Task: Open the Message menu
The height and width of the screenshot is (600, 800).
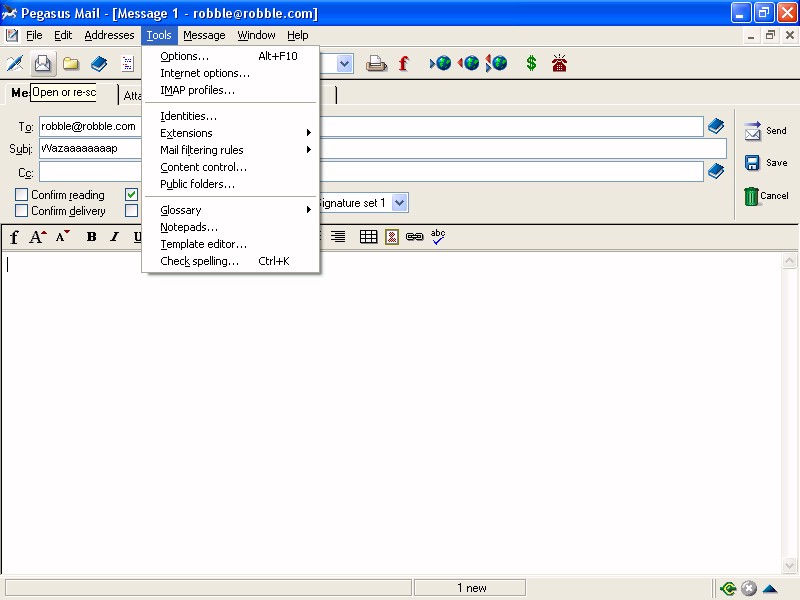Action: point(204,35)
